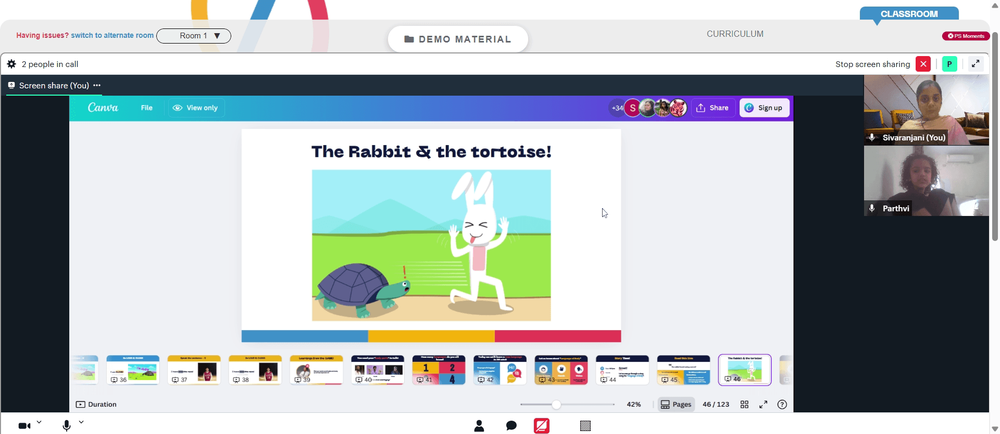Open the Room 1 dropdown
Screen dimensions: 1000x434
(194, 36)
